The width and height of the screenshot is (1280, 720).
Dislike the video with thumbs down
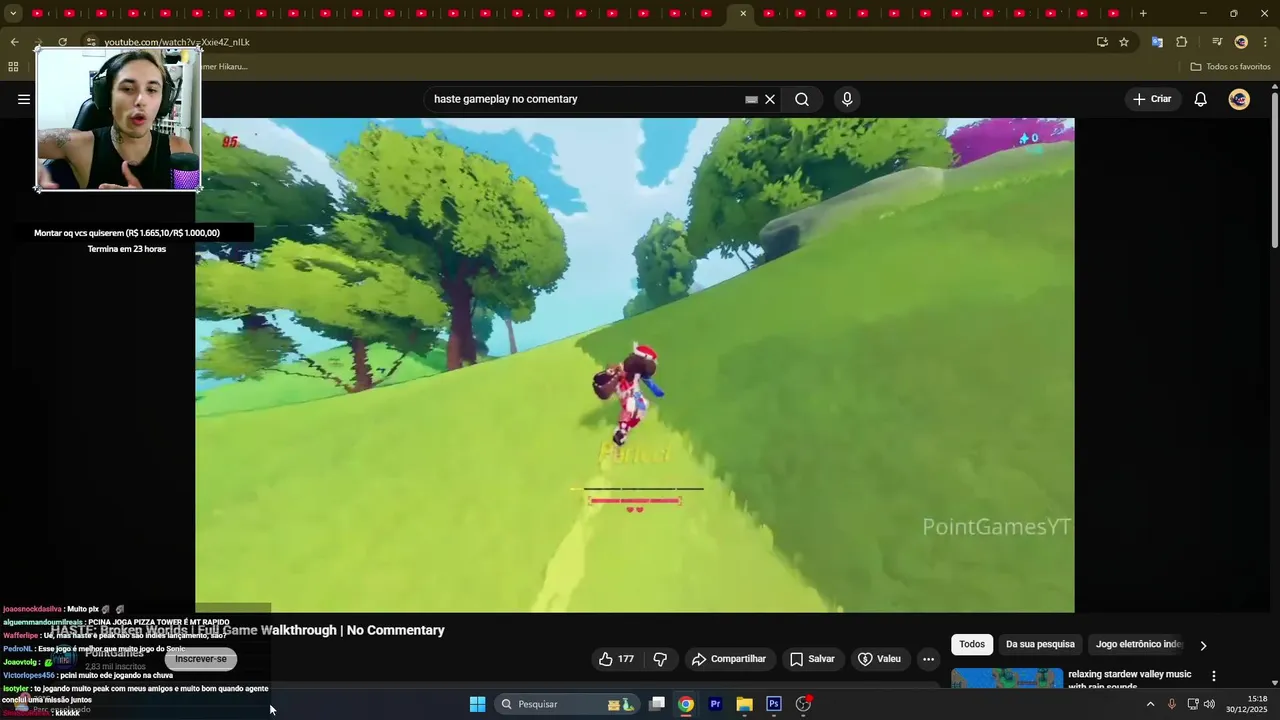pos(660,659)
